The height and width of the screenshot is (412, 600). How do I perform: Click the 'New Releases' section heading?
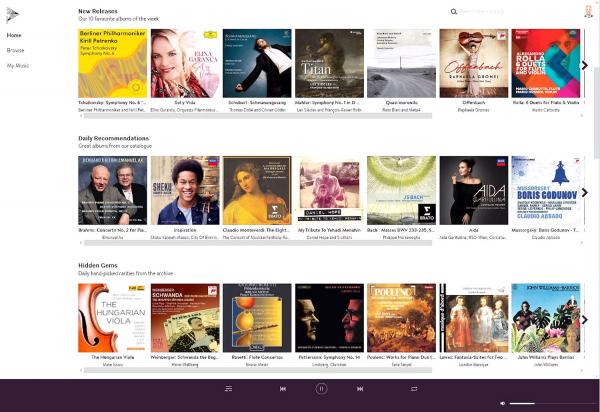click(98, 11)
